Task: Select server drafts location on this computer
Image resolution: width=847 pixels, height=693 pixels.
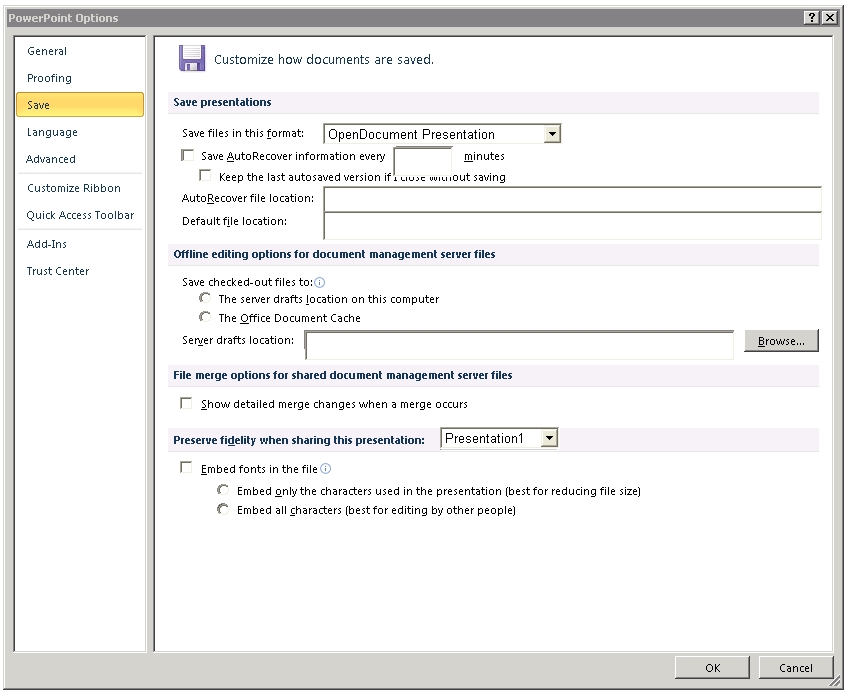Action: click(205, 298)
